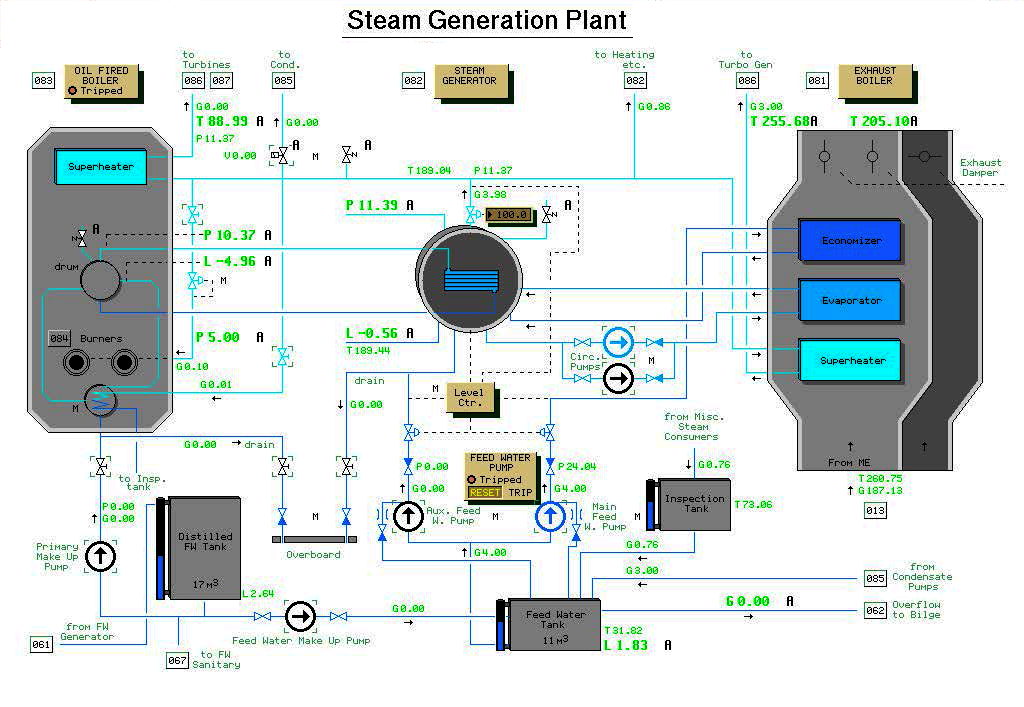
Task: Click the upper blue circulation pump
Action: [x=619, y=343]
